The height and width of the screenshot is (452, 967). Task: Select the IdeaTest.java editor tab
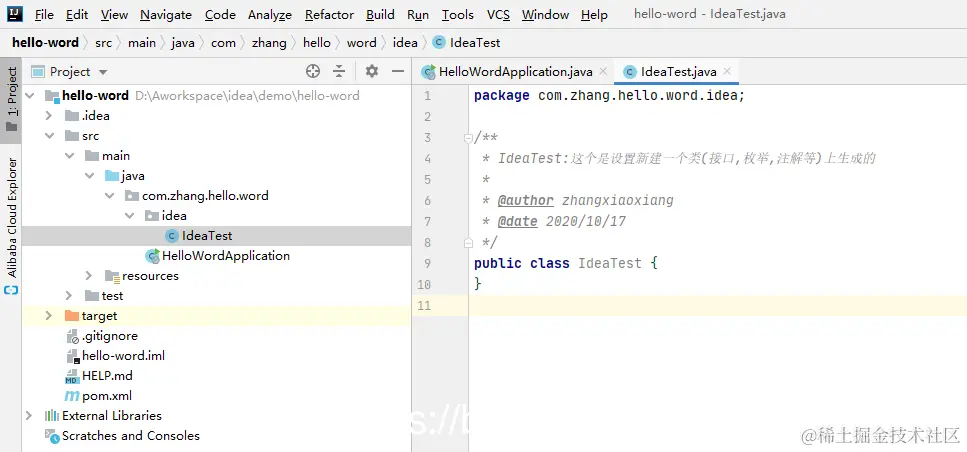[x=677, y=72]
